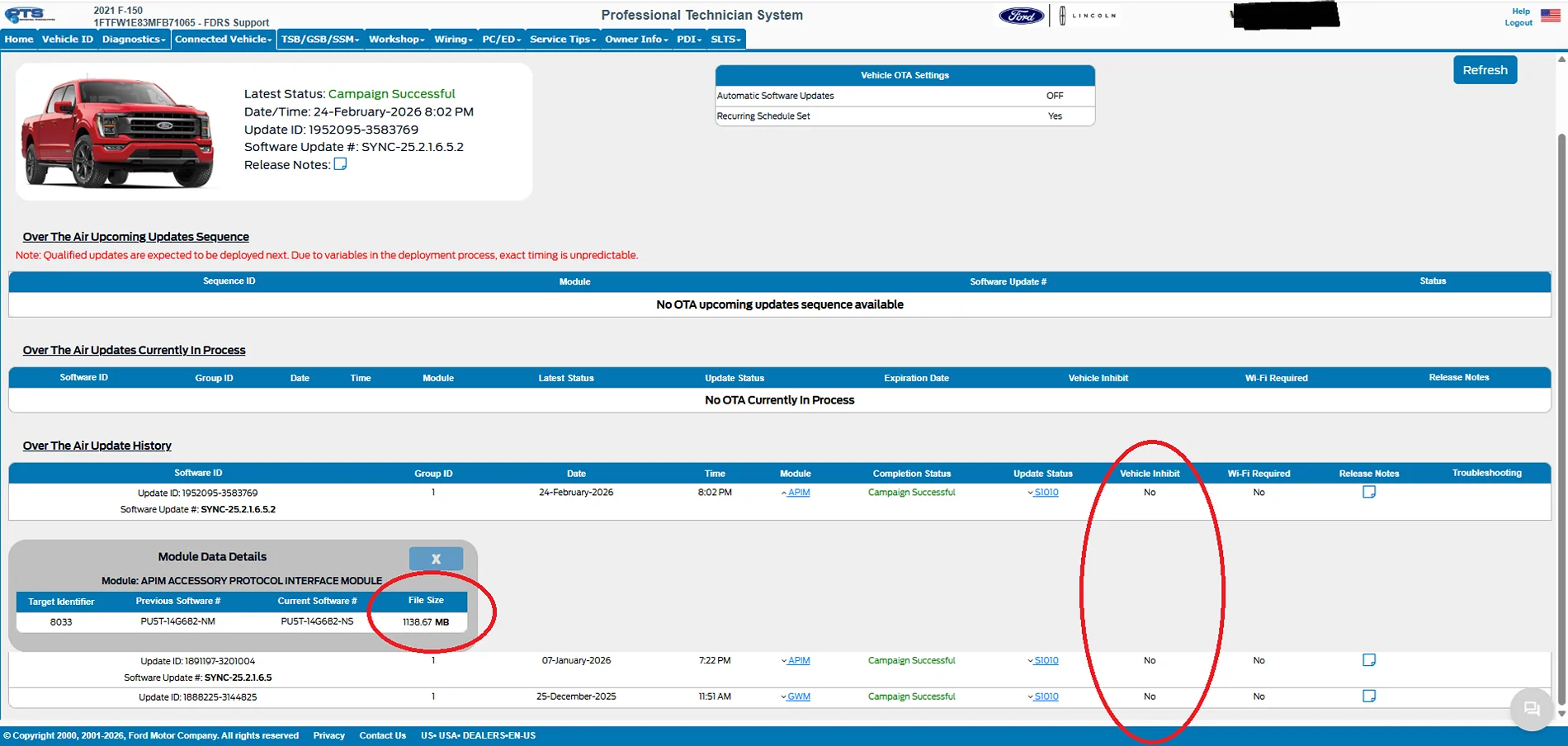Close the Module Data Details panel

436,559
